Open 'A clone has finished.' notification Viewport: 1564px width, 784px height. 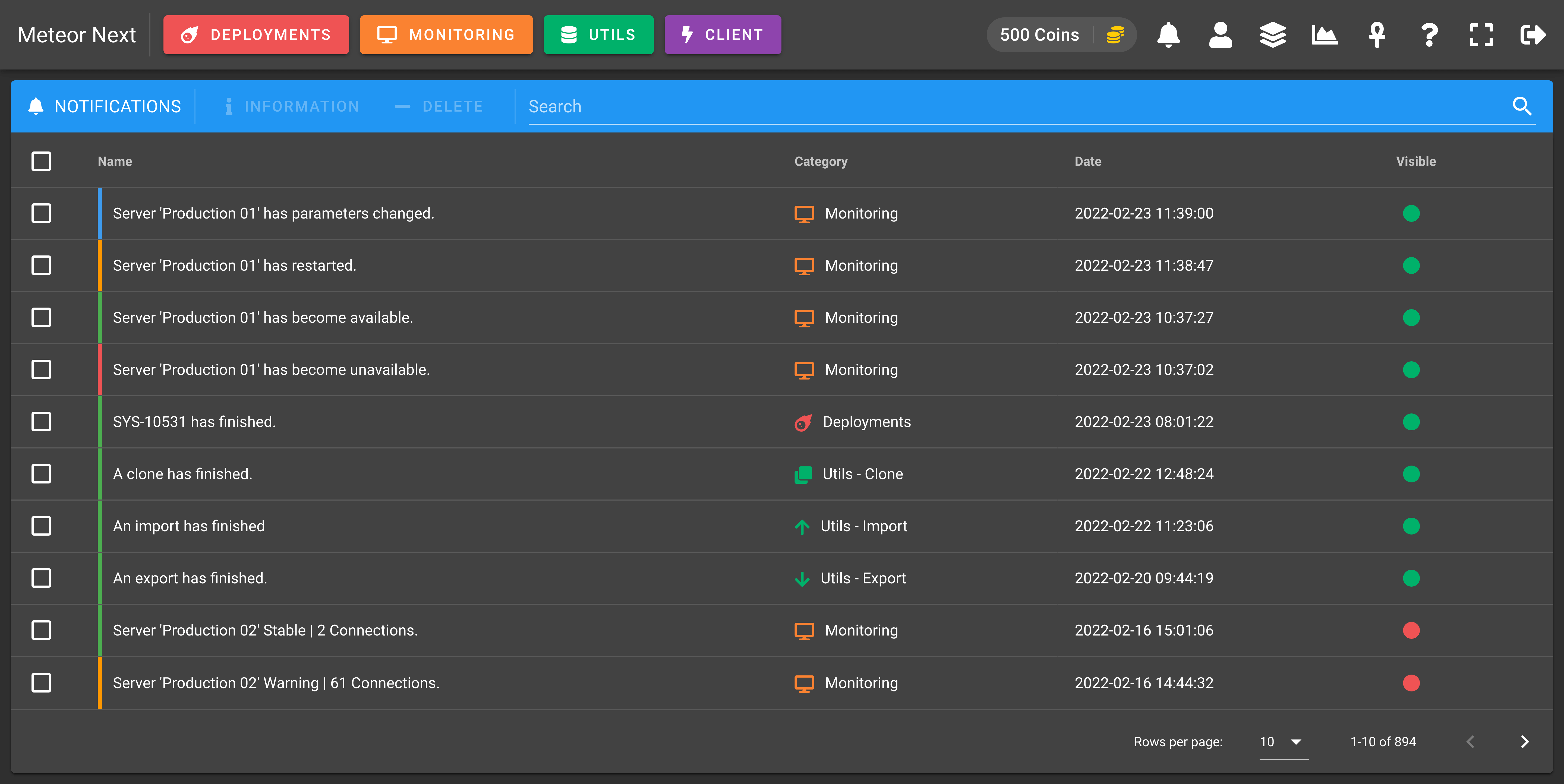(182, 475)
